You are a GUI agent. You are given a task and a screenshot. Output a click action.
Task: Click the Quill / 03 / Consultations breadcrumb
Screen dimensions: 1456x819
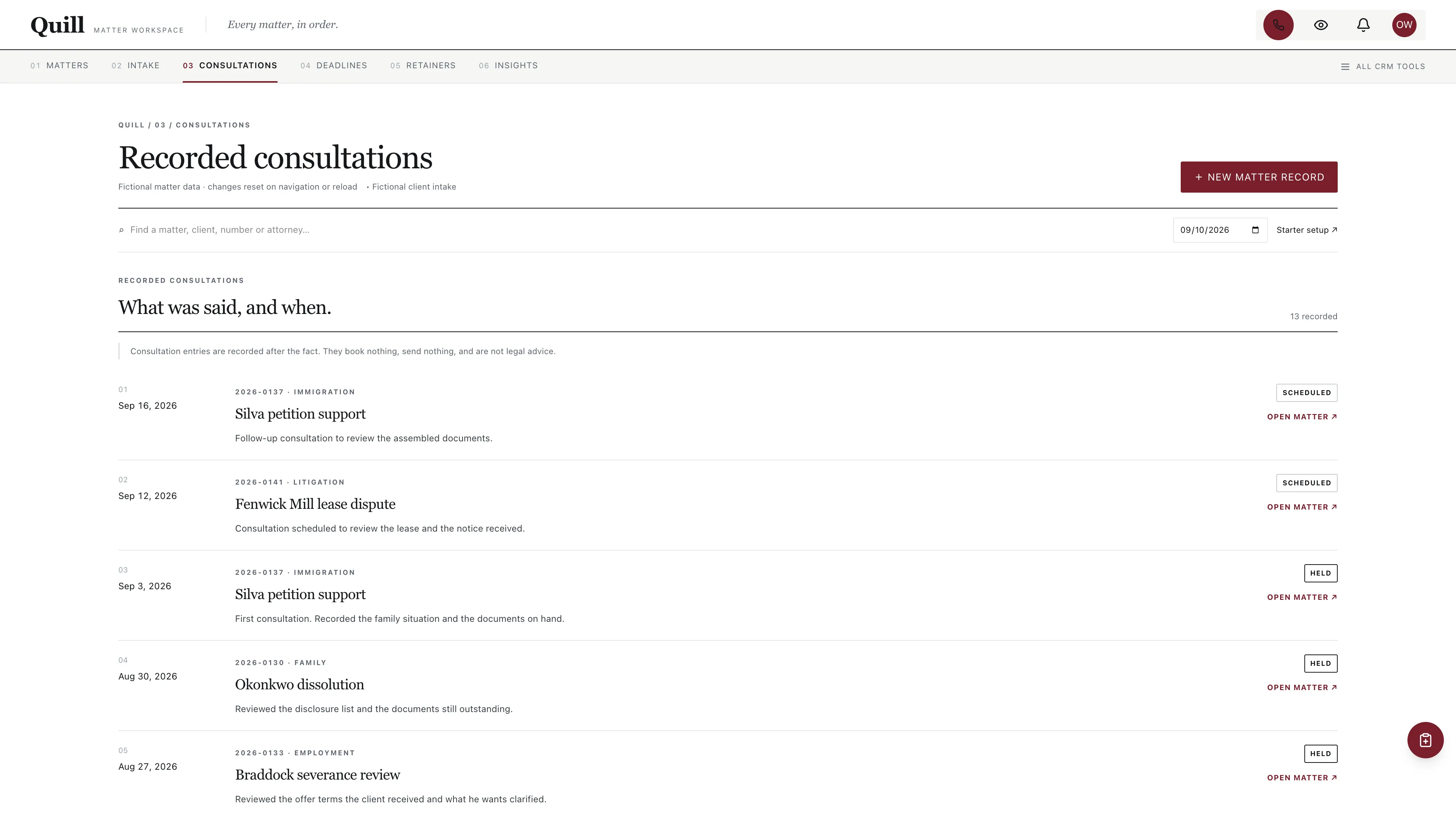(184, 125)
